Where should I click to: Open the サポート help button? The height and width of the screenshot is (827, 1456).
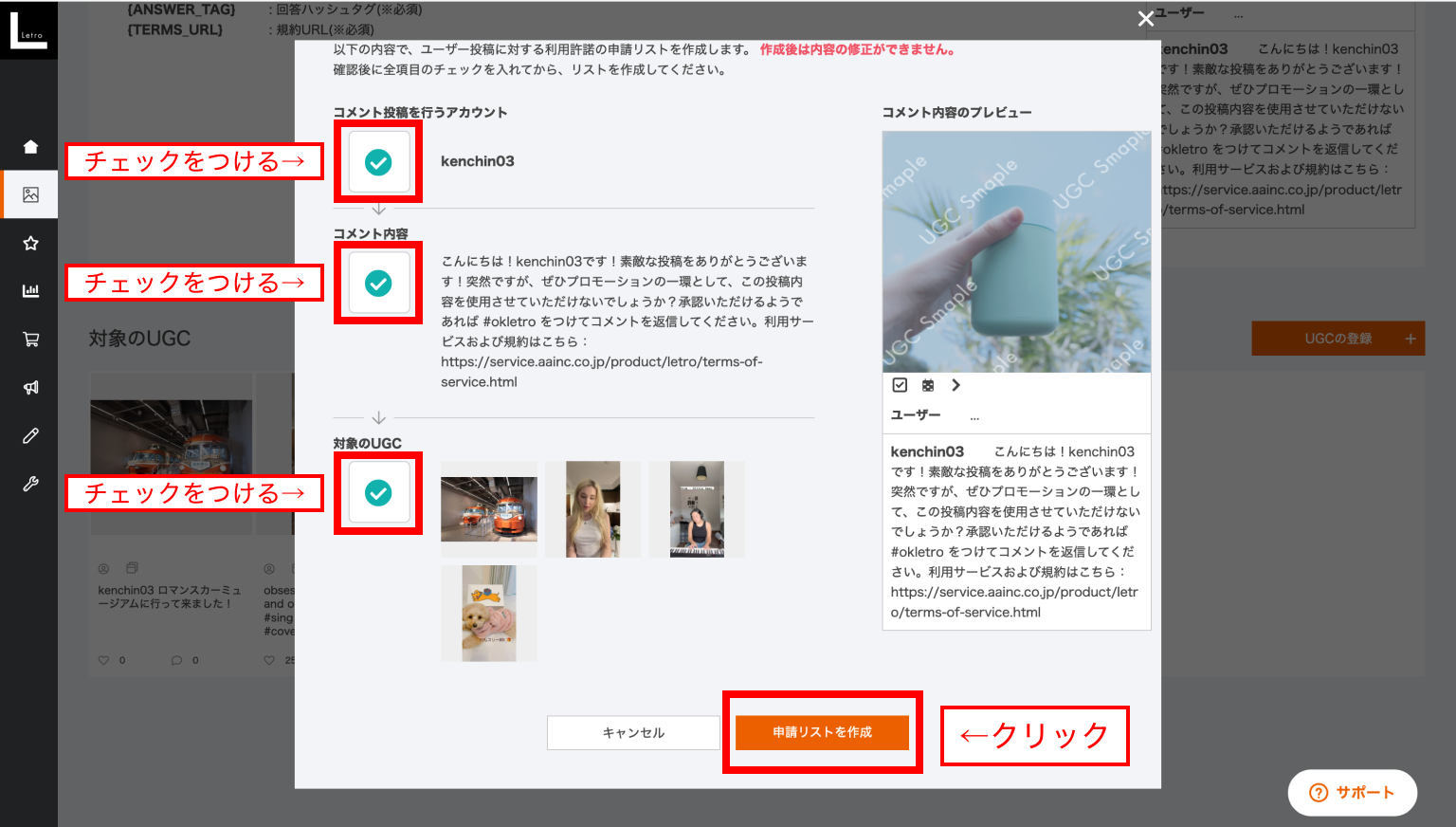pyautogui.click(x=1352, y=793)
